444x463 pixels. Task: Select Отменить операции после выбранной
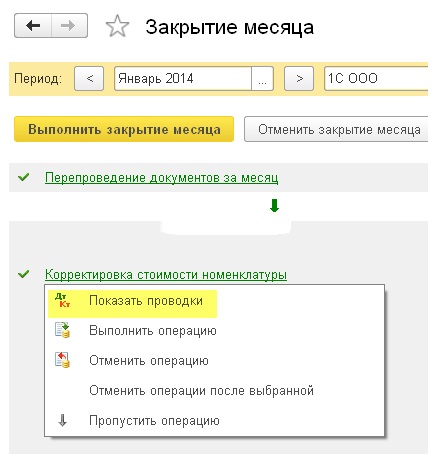coord(214,391)
